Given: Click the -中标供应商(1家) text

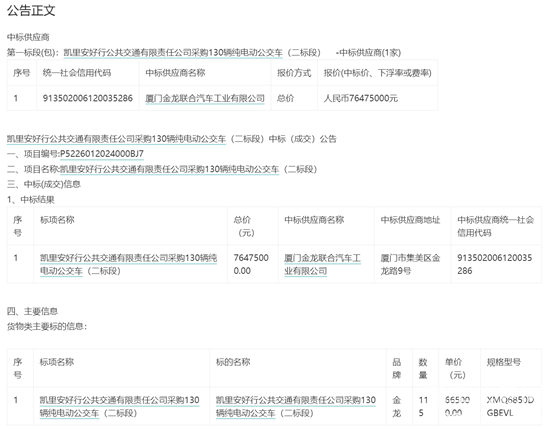Looking at the screenshot, I should pyautogui.click(x=368, y=53).
